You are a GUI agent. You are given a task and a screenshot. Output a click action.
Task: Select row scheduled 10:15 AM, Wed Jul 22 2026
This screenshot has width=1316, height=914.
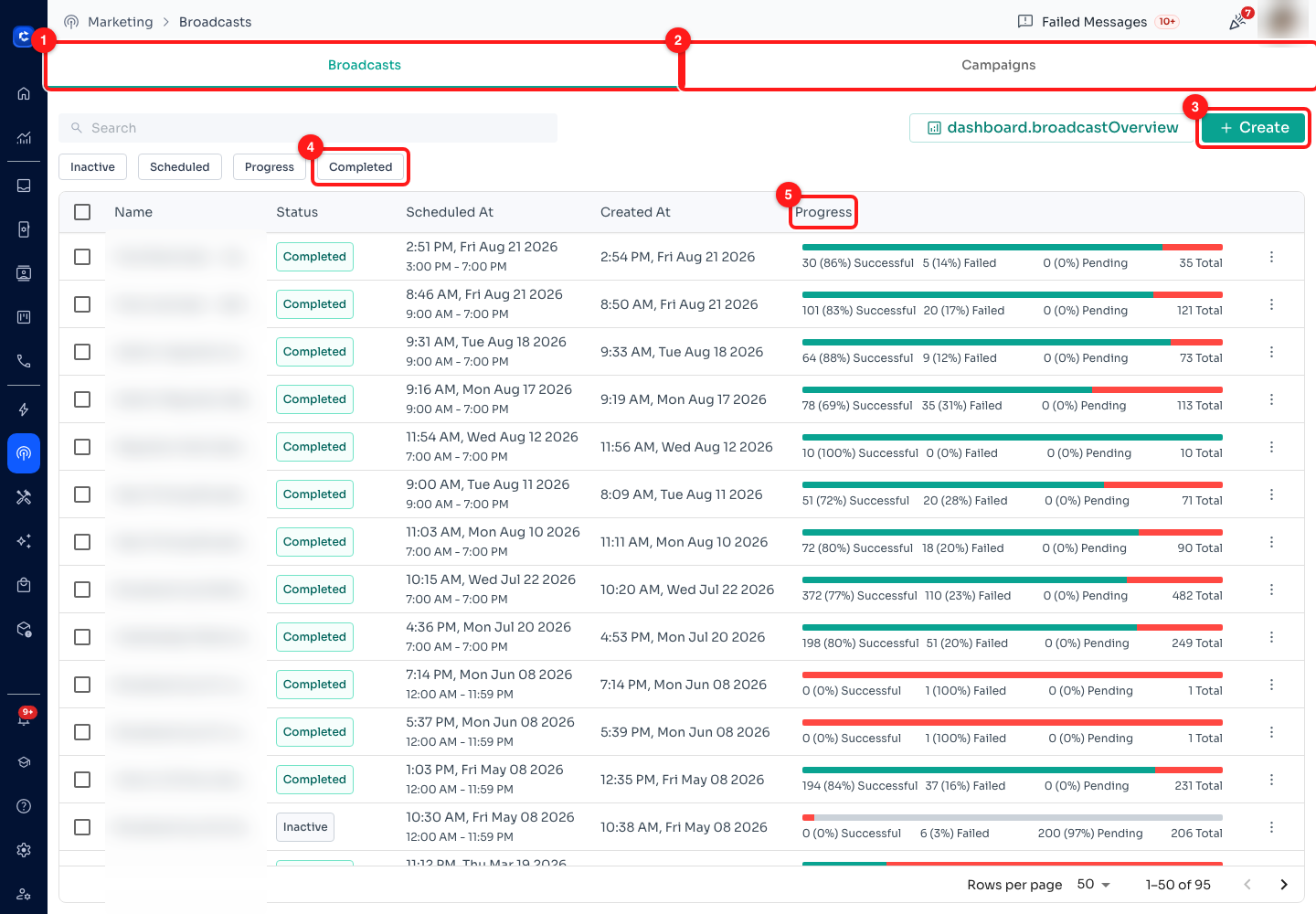(x=82, y=590)
